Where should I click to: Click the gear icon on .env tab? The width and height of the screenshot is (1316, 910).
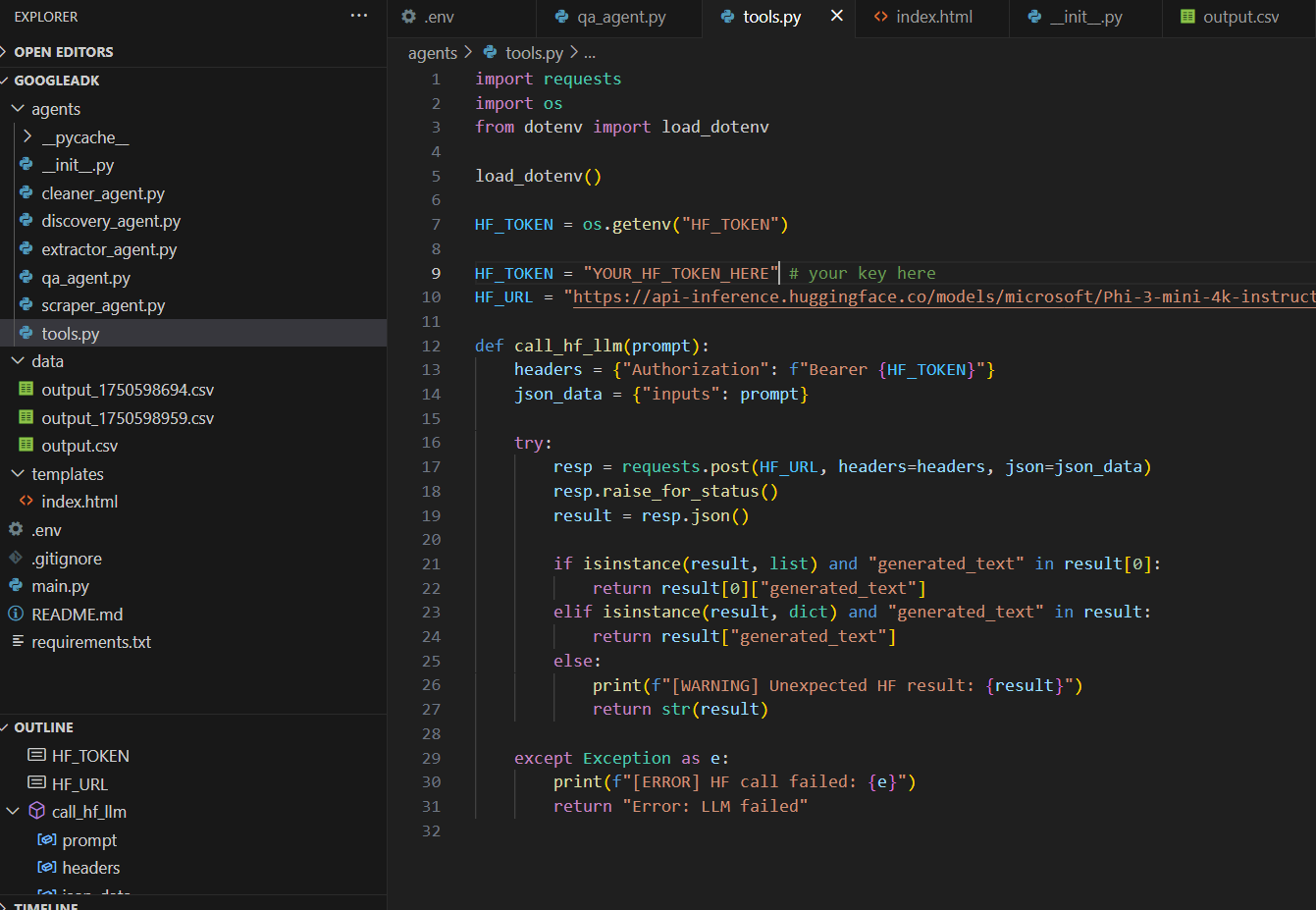(409, 17)
